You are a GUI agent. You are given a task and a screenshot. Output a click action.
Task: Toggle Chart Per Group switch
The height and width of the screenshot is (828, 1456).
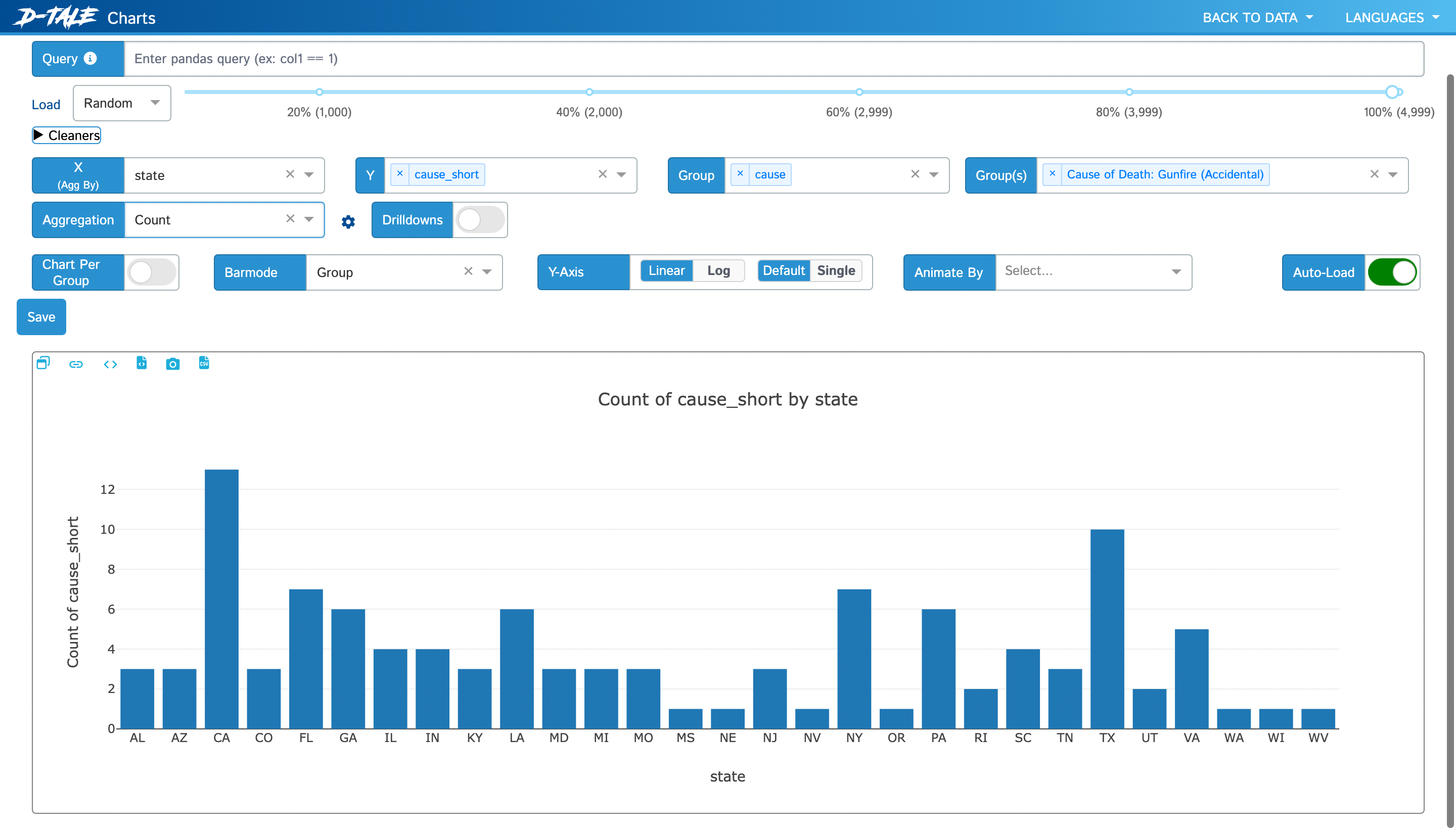coord(151,272)
